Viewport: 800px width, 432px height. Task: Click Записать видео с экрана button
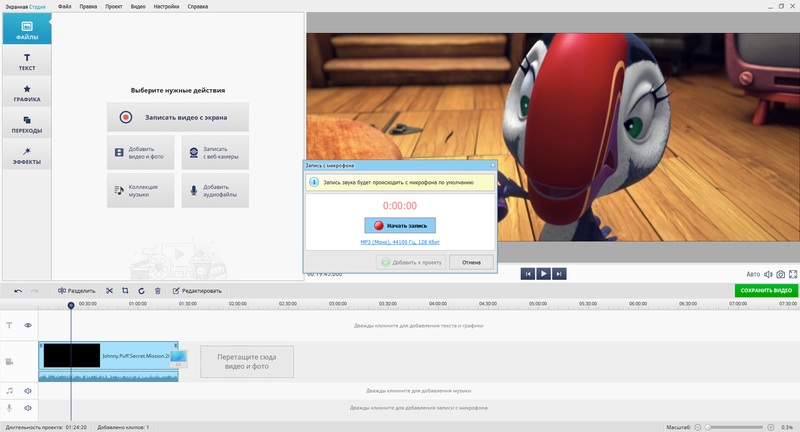pos(178,117)
